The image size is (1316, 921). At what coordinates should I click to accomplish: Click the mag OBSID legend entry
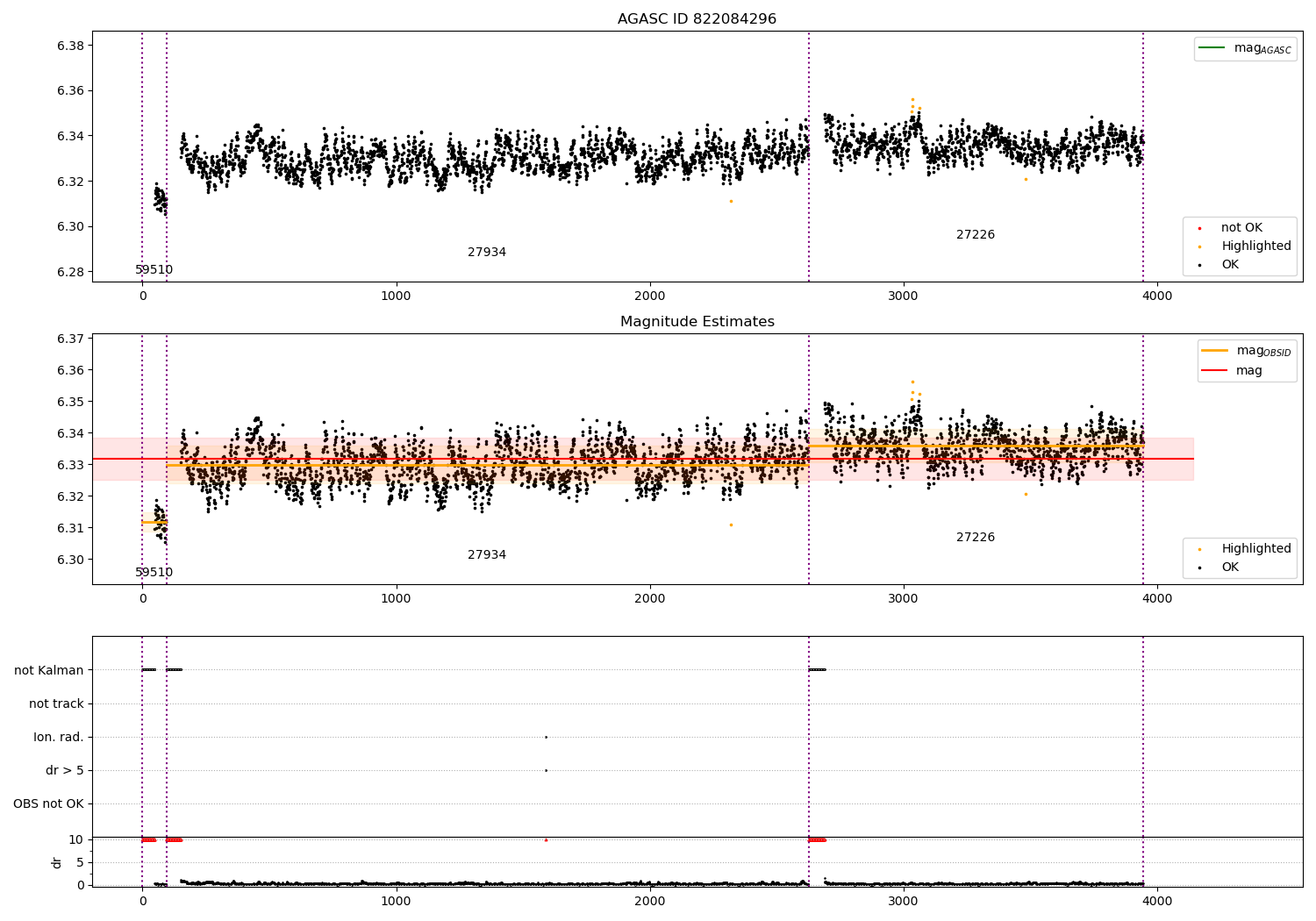point(1246,351)
